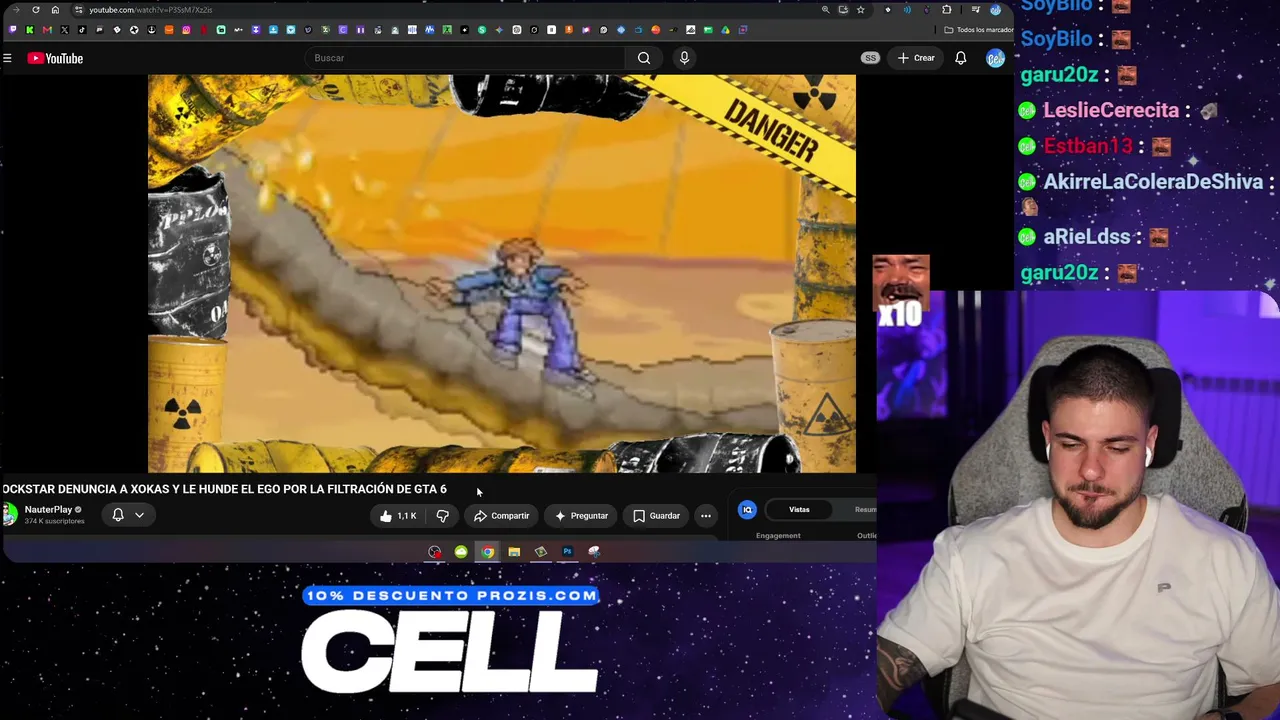Dislike the video with thumbs down
The image size is (1280, 720).
pos(442,516)
